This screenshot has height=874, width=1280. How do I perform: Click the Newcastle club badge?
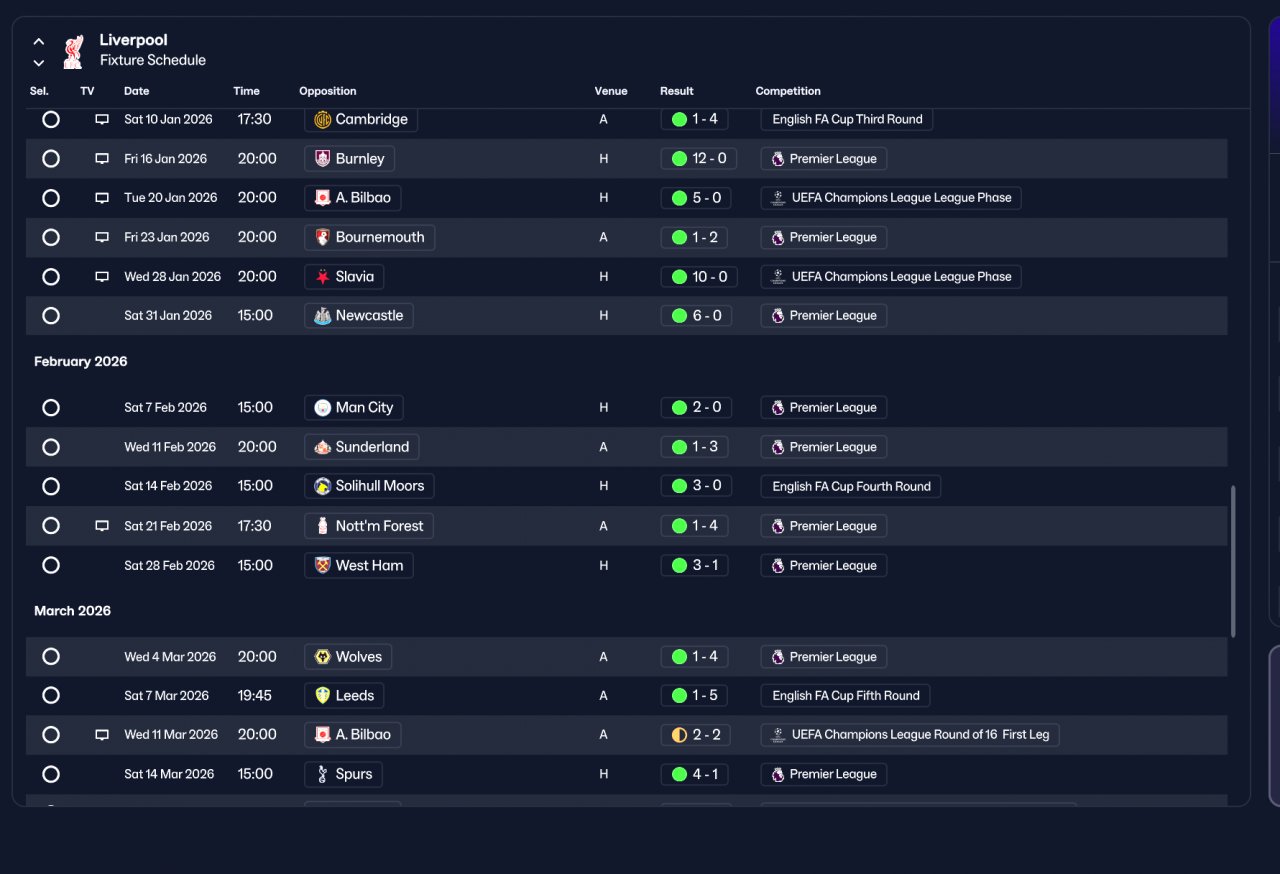pyautogui.click(x=322, y=316)
